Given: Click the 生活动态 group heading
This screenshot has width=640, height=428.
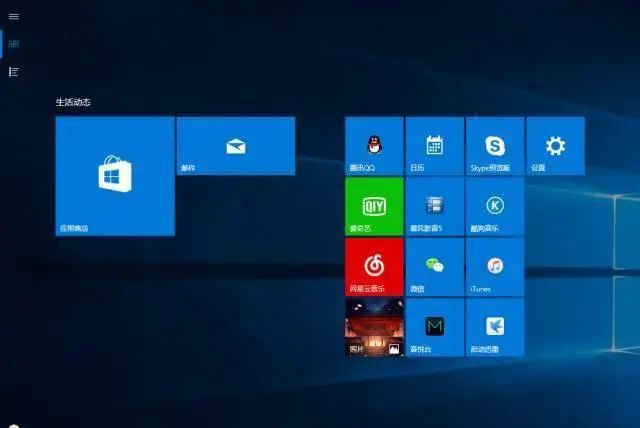Looking at the screenshot, I should 73,102.
